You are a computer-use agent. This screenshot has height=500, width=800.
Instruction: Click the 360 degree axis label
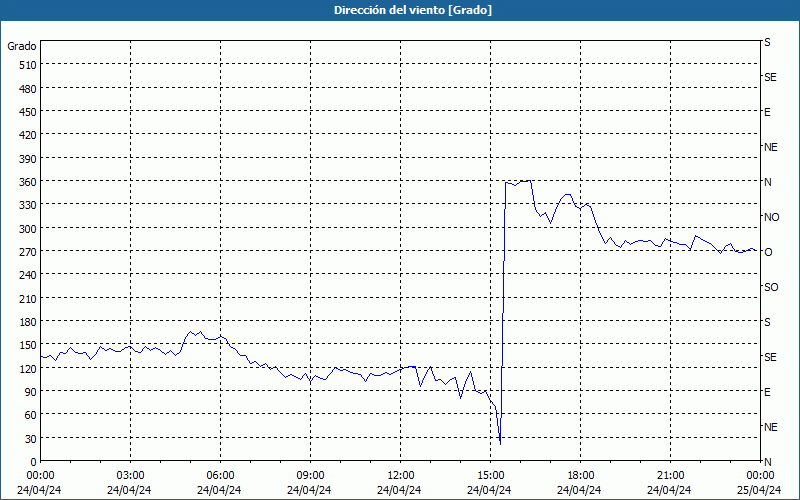point(28,182)
